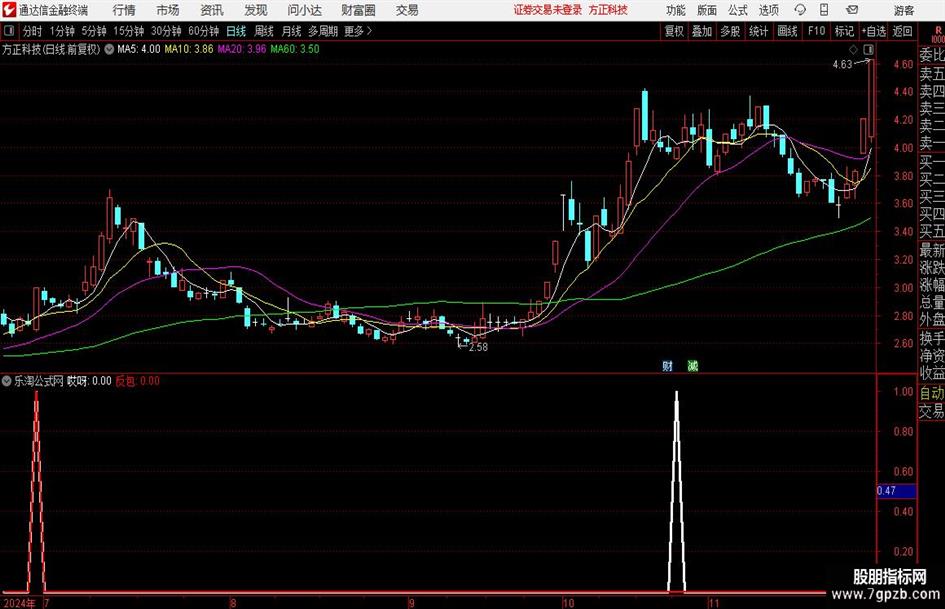Screen dimensions: 945x609
Task: Add stock with the +自选 button
Action: click(874, 31)
